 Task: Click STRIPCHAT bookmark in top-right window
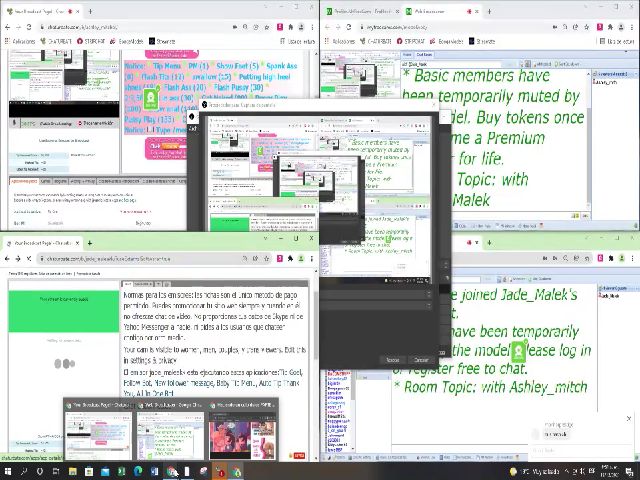[411, 41]
